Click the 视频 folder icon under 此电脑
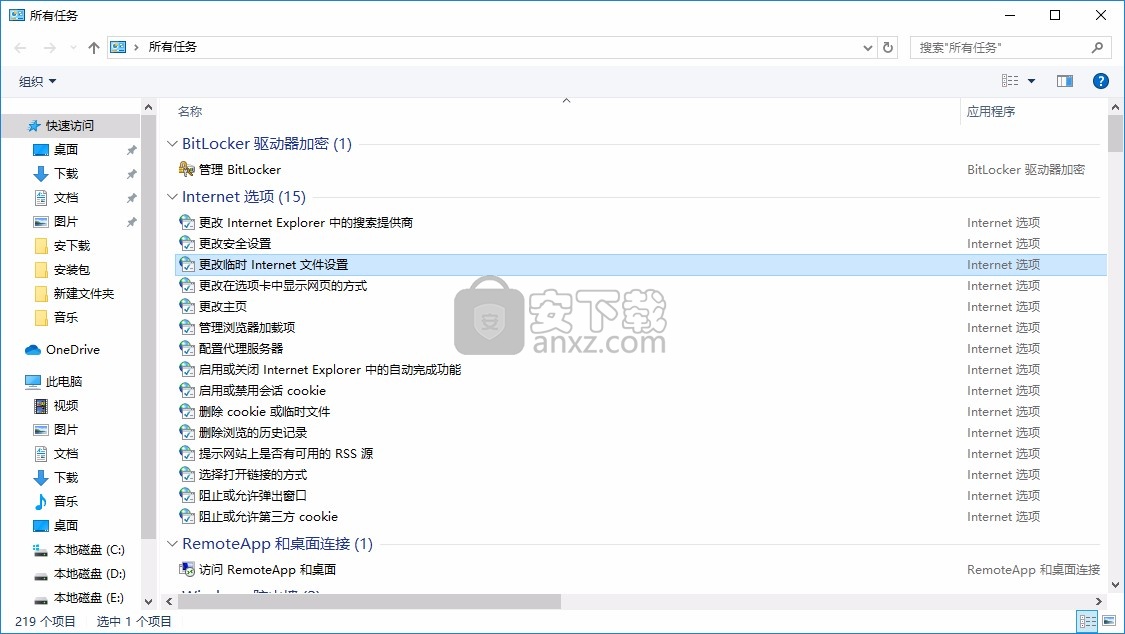 41,406
